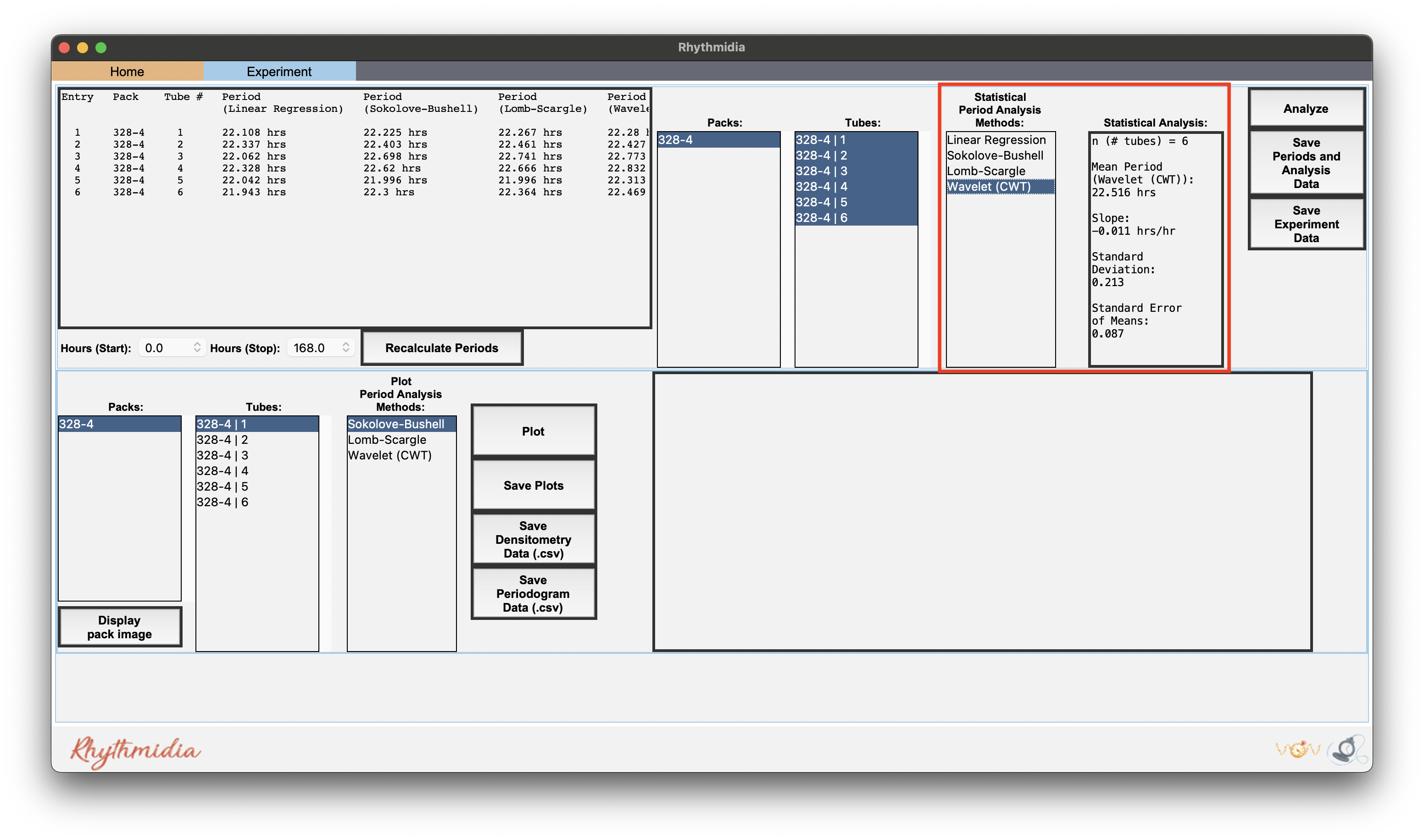Image resolution: width=1424 pixels, height=840 pixels.
Task: Select tube 328-4 | 1 in plot Tubes list
Action: tap(257, 424)
